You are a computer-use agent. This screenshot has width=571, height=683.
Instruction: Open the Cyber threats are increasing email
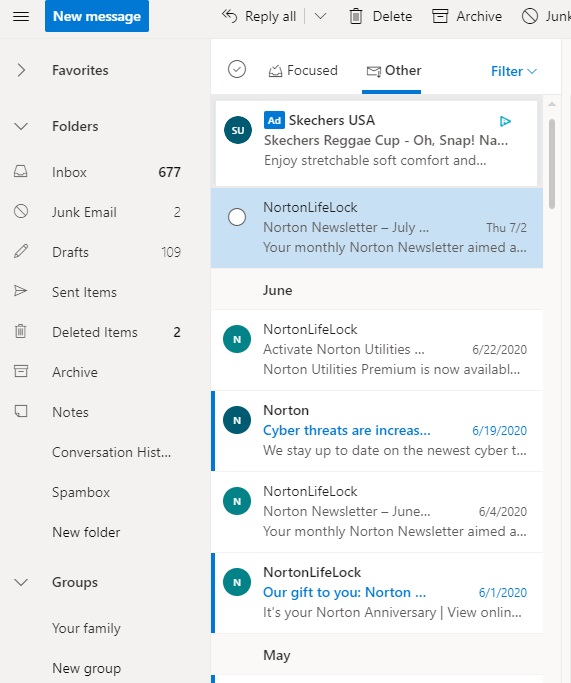point(377,431)
